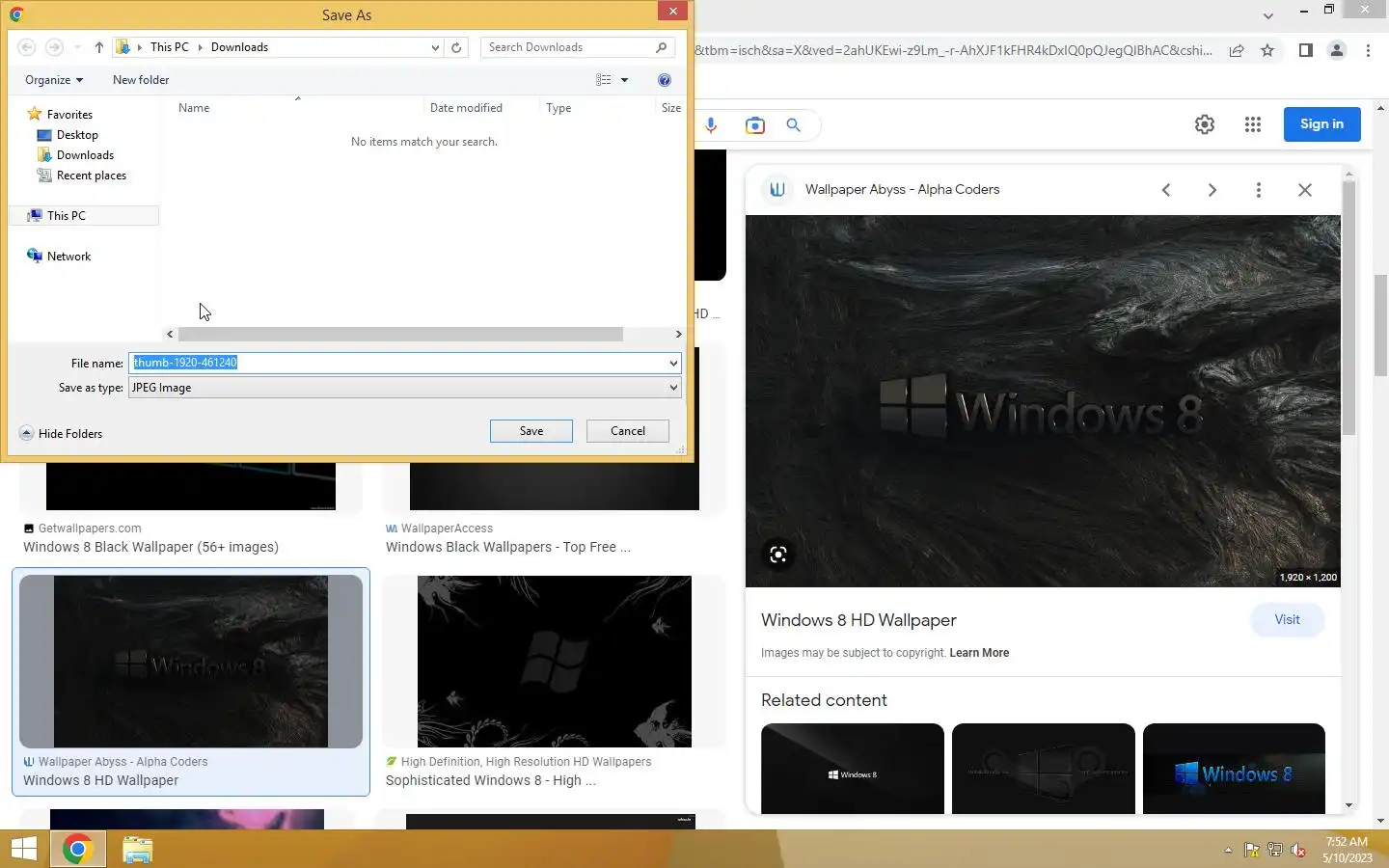Click the Cancel button
The height and width of the screenshot is (868, 1389).
628,431
